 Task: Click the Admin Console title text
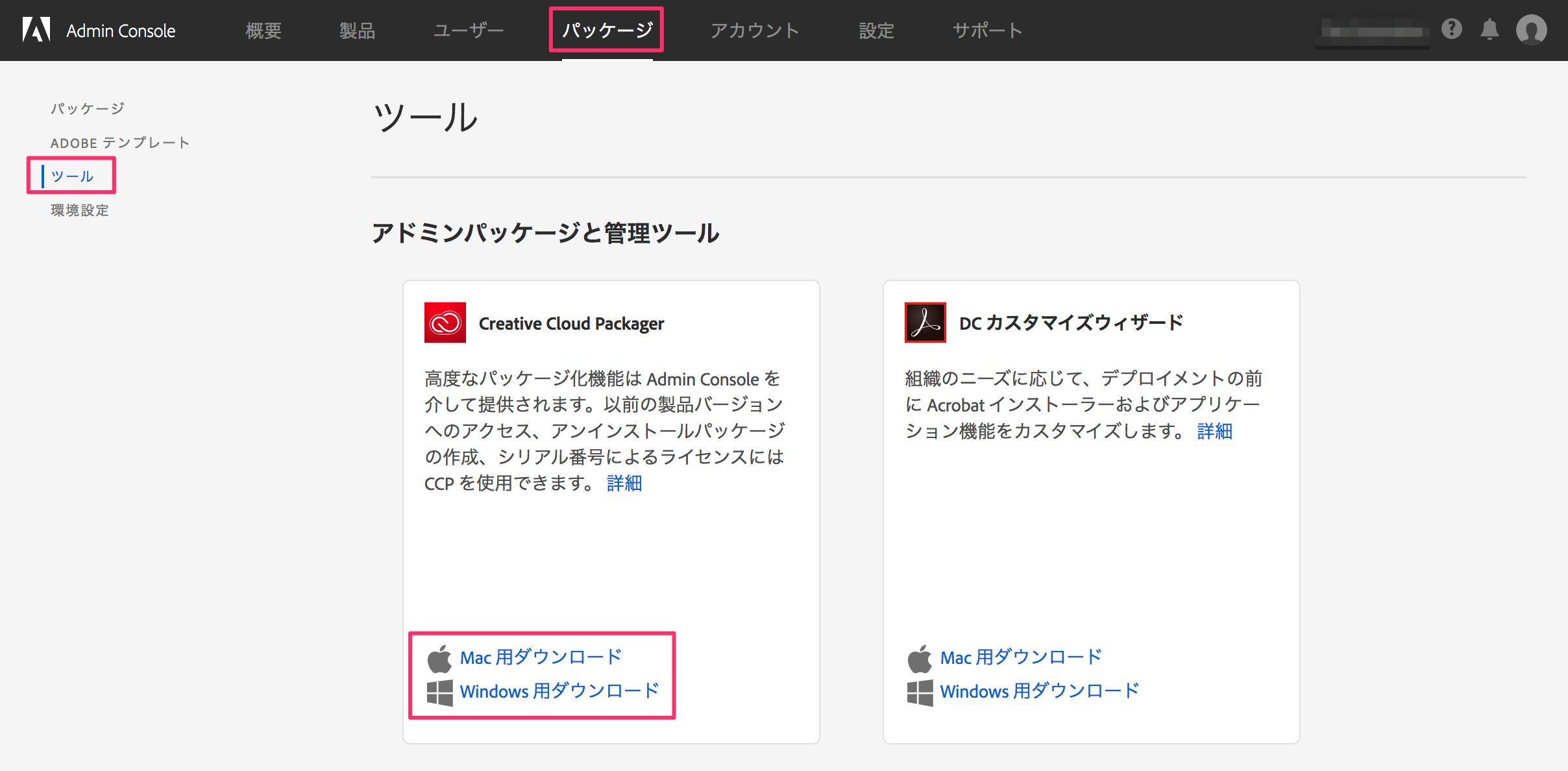(121, 31)
